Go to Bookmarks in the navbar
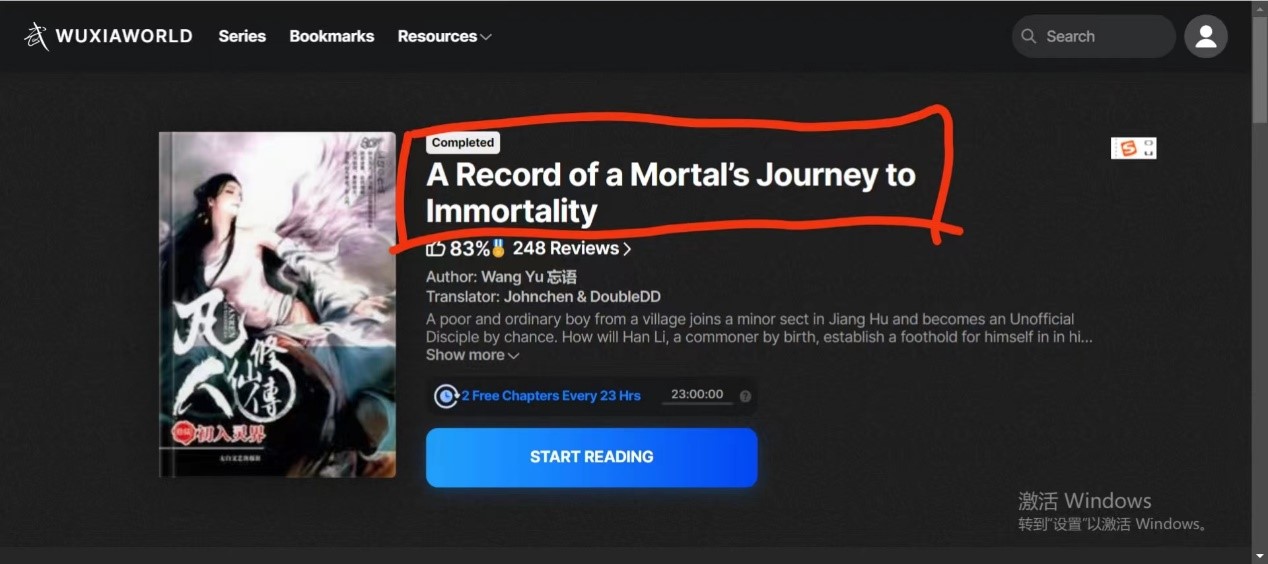This screenshot has width=1268, height=564. [x=332, y=36]
